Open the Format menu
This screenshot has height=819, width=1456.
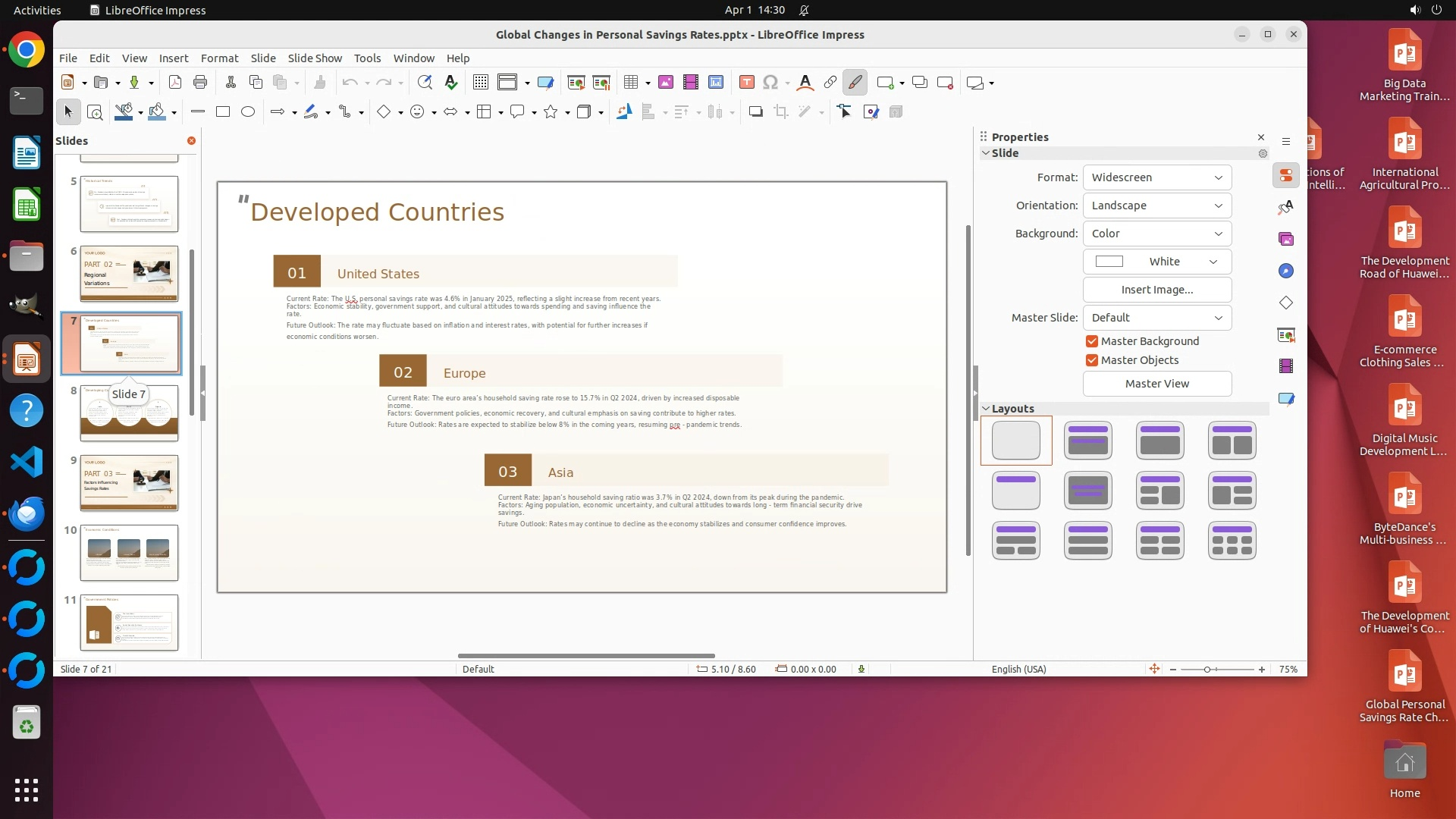point(219,58)
